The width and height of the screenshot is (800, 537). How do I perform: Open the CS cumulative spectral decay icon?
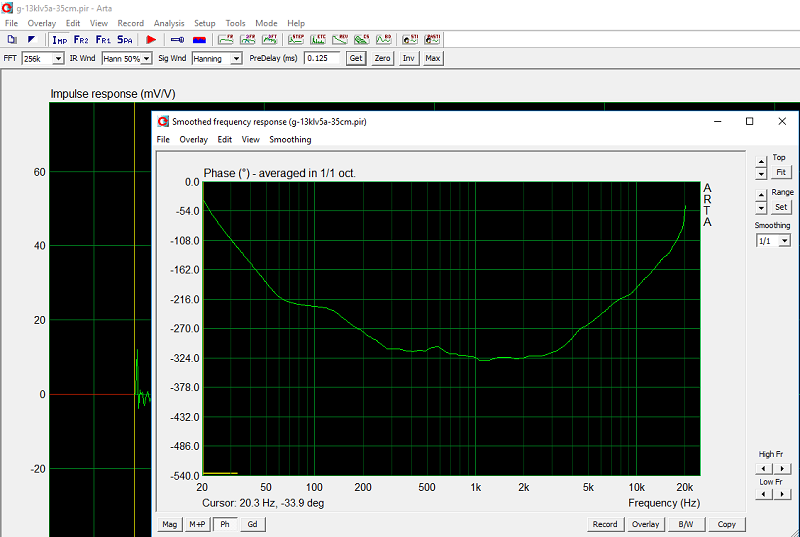[362, 39]
